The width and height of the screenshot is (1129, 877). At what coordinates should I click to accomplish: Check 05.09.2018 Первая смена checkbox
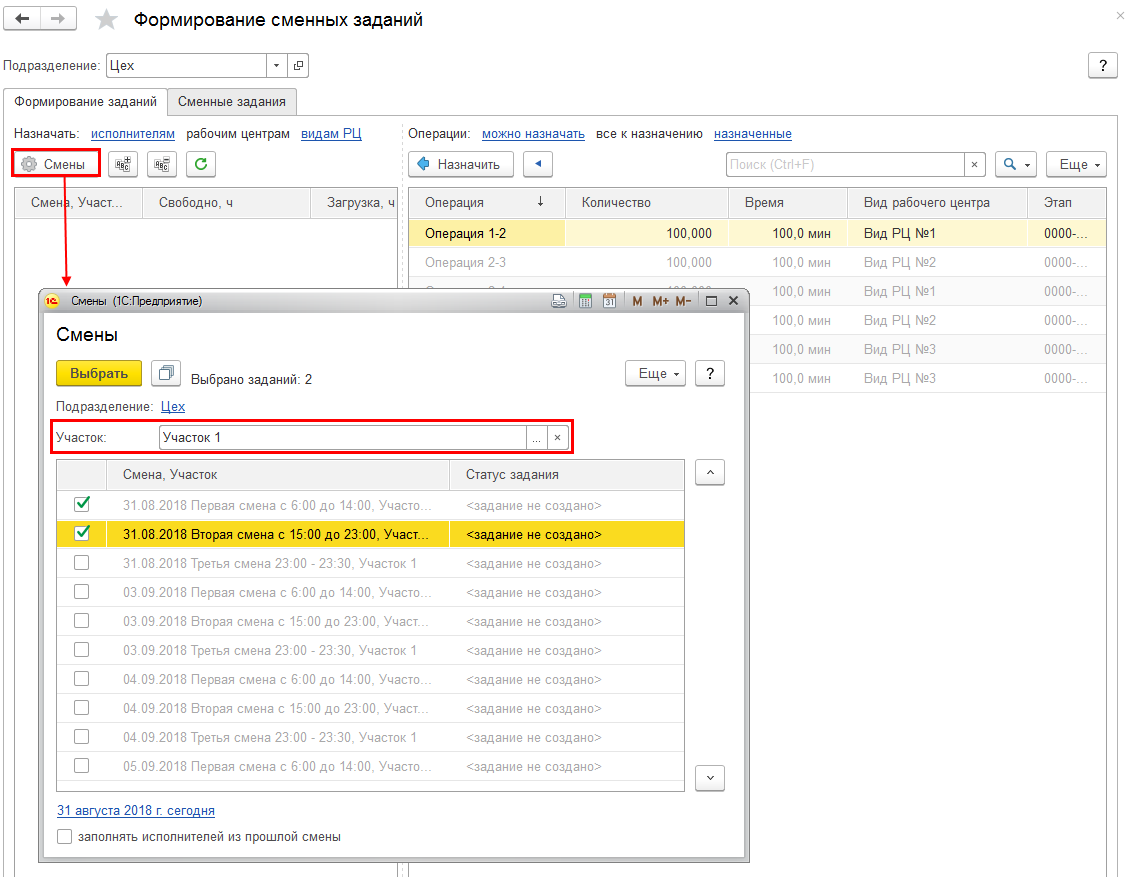[x=82, y=765]
